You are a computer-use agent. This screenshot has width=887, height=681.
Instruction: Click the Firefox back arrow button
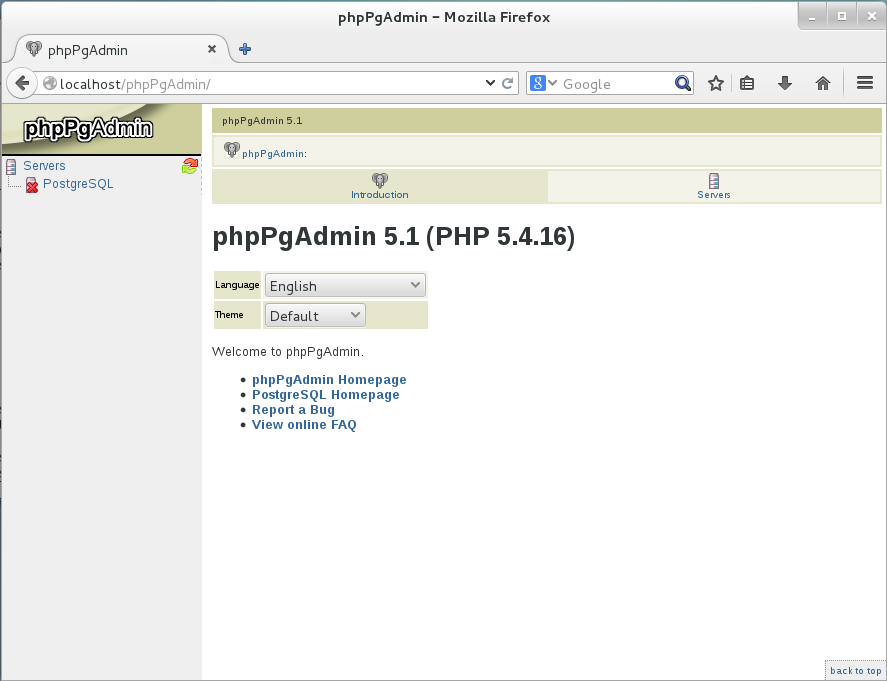22,84
